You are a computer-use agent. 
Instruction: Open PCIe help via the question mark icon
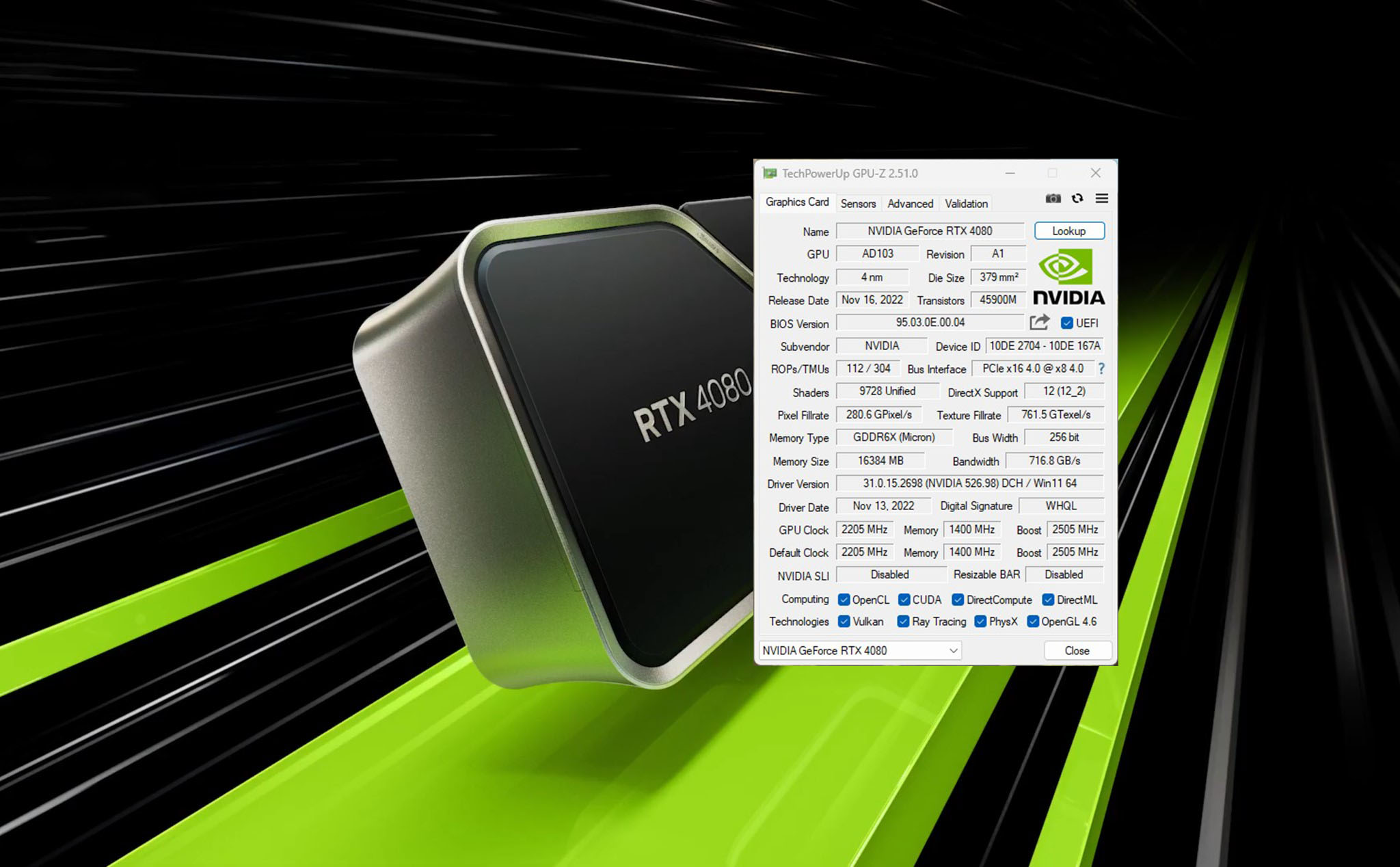point(1101,369)
